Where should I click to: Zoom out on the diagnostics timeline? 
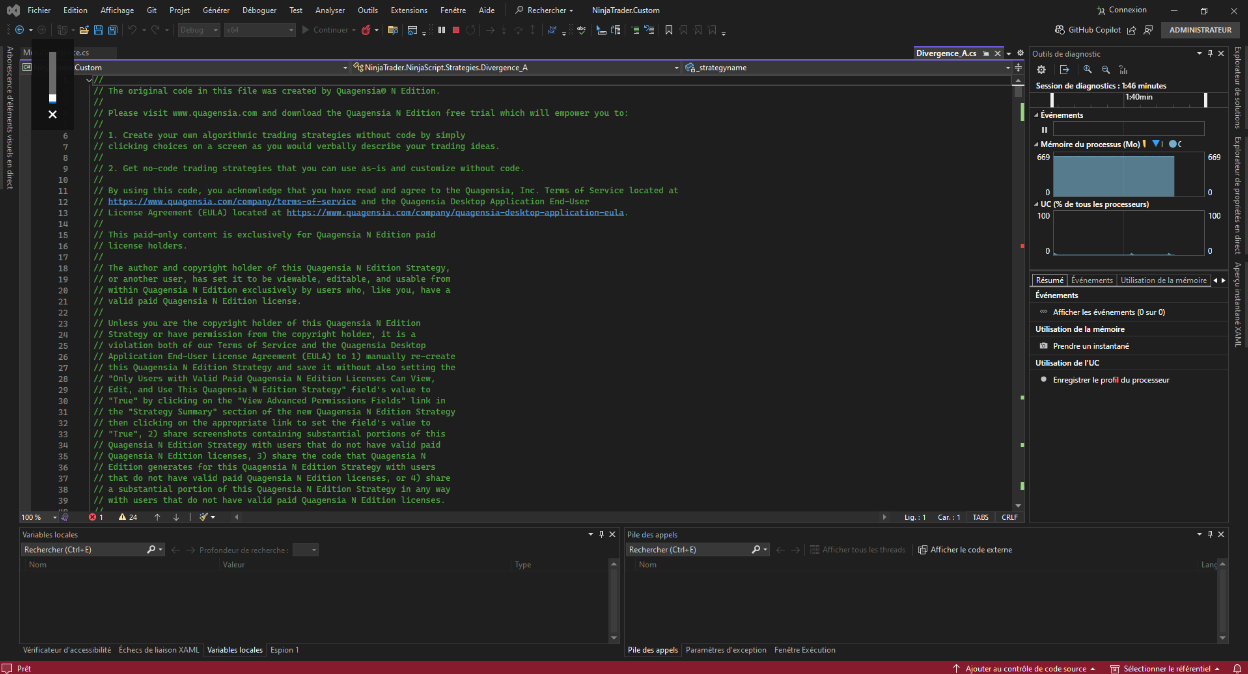[x=1105, y=69]
